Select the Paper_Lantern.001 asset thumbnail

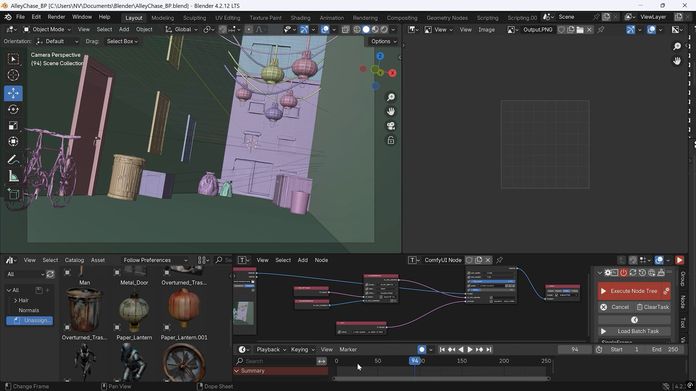click(184, 311)
